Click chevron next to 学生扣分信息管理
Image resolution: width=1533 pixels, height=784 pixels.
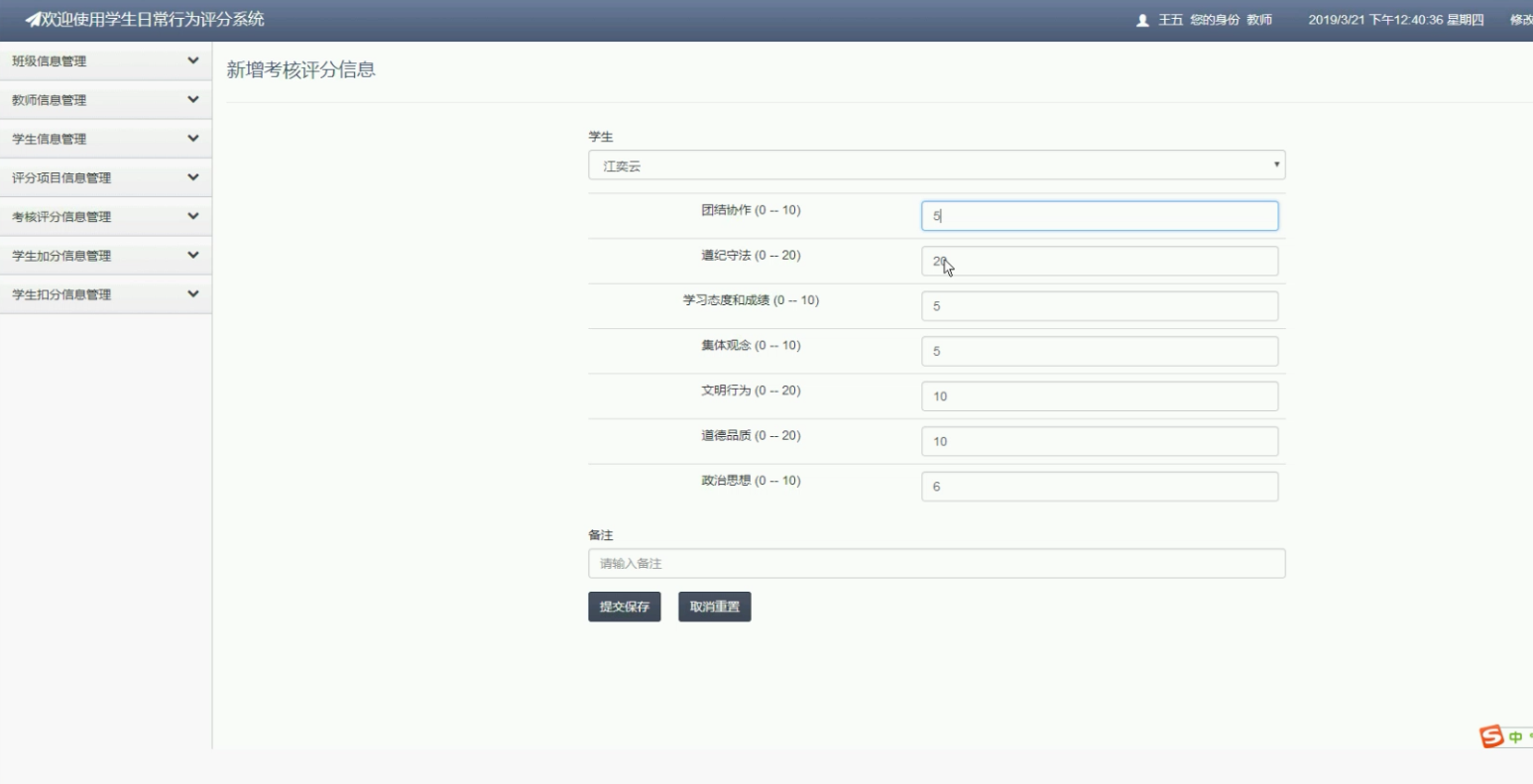coord(192,293)
